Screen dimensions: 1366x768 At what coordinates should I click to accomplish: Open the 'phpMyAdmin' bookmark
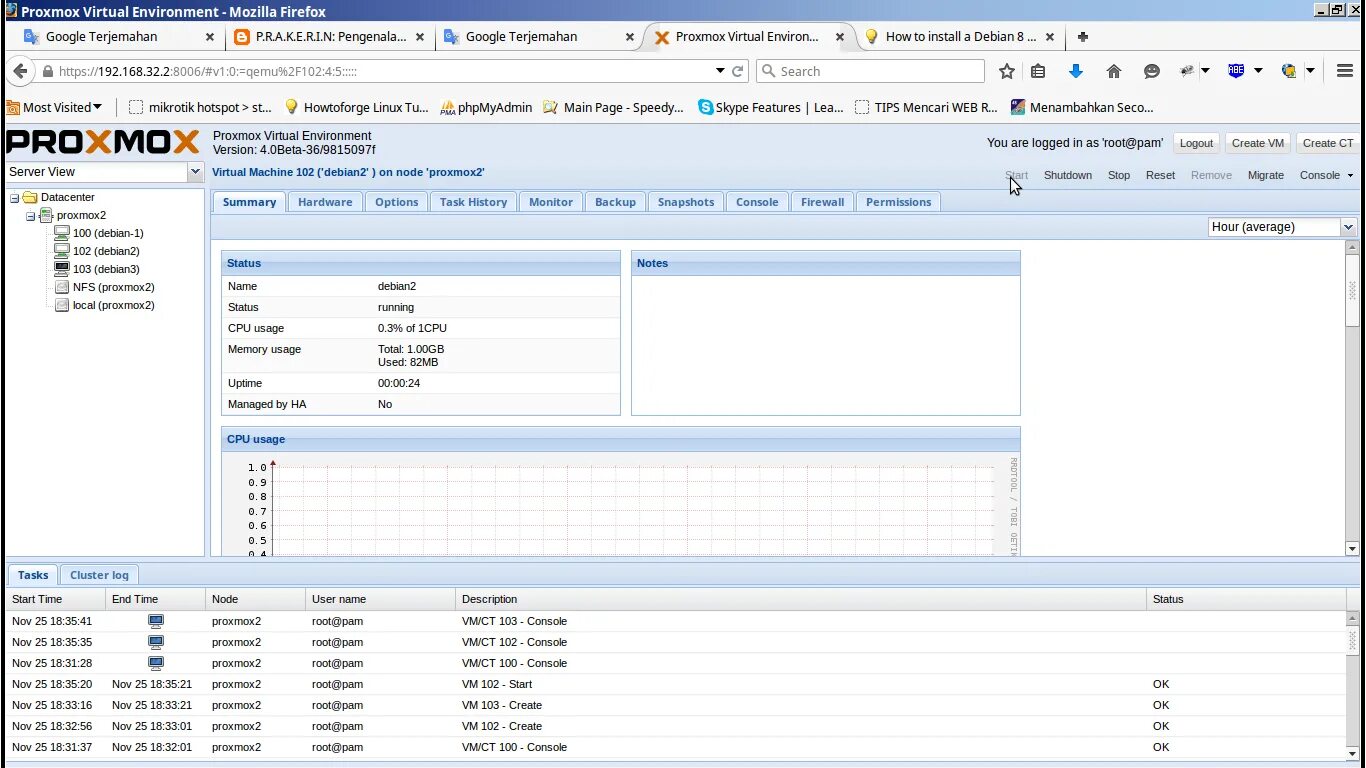tap(486, 107)
